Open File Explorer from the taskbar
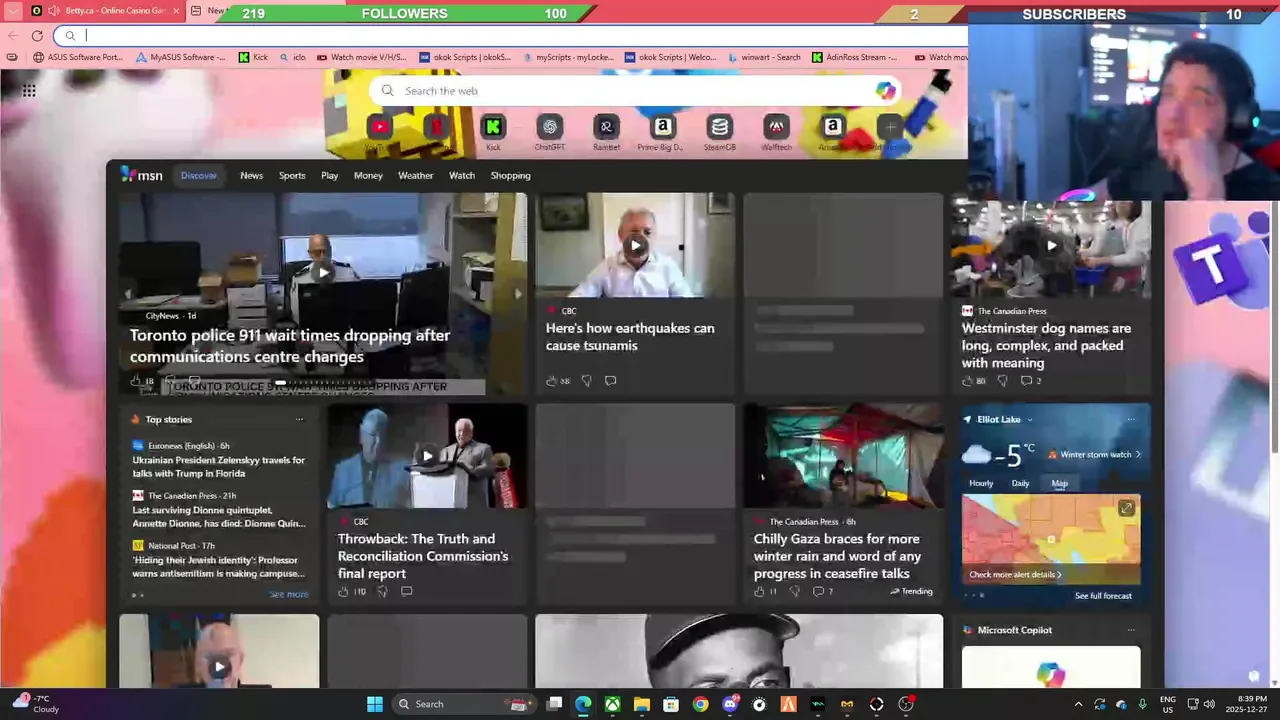This screenshot has height=720, width=1280. [642, 704]
